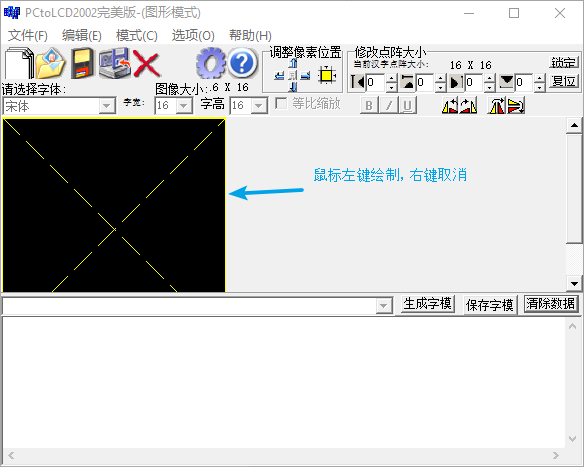584x467 pixels.
Task: Expand the 字宽 width dropdown
Action: click(x=183, y=106)
